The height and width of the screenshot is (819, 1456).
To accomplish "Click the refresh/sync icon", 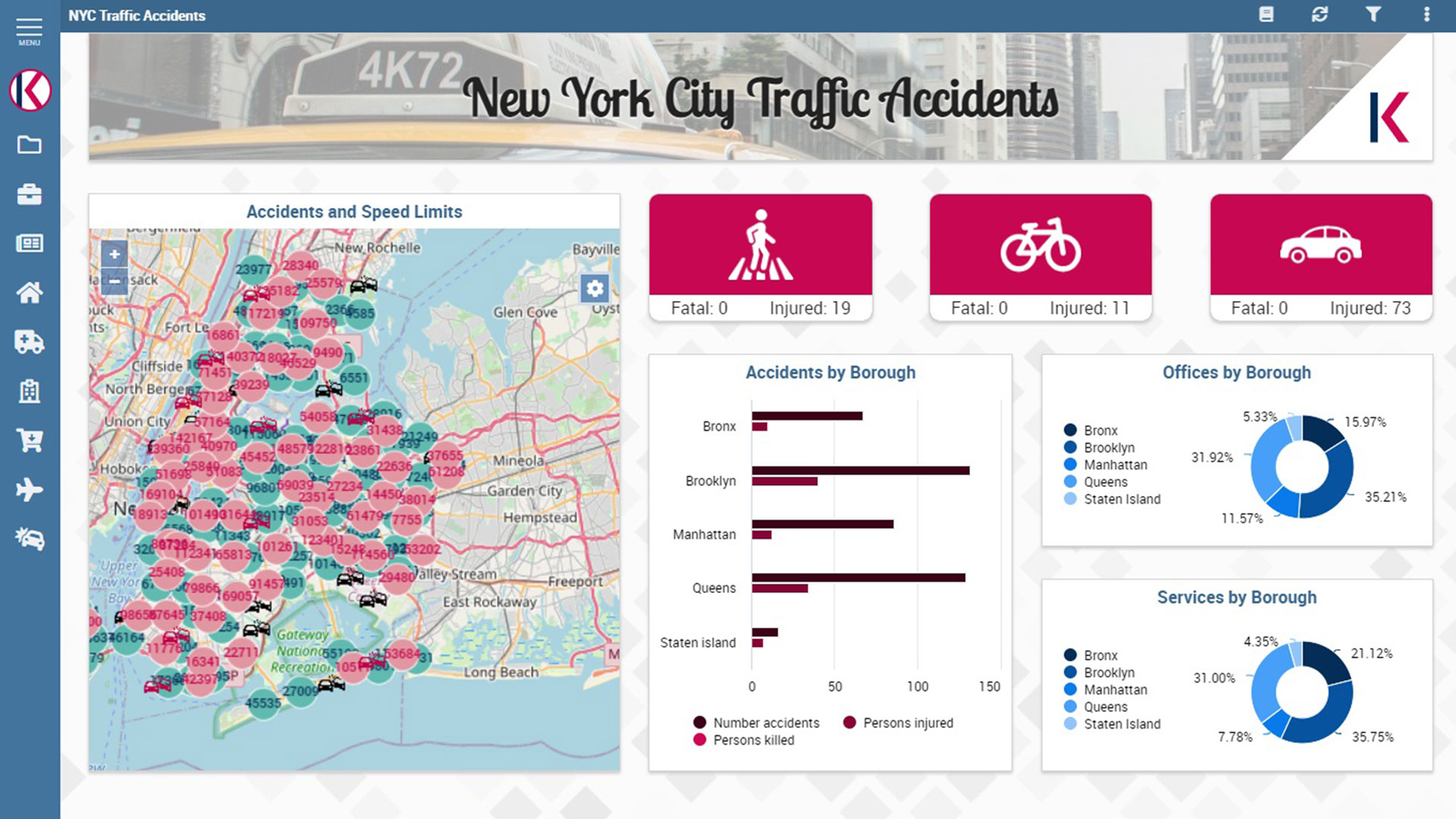I will point(1320,15).
